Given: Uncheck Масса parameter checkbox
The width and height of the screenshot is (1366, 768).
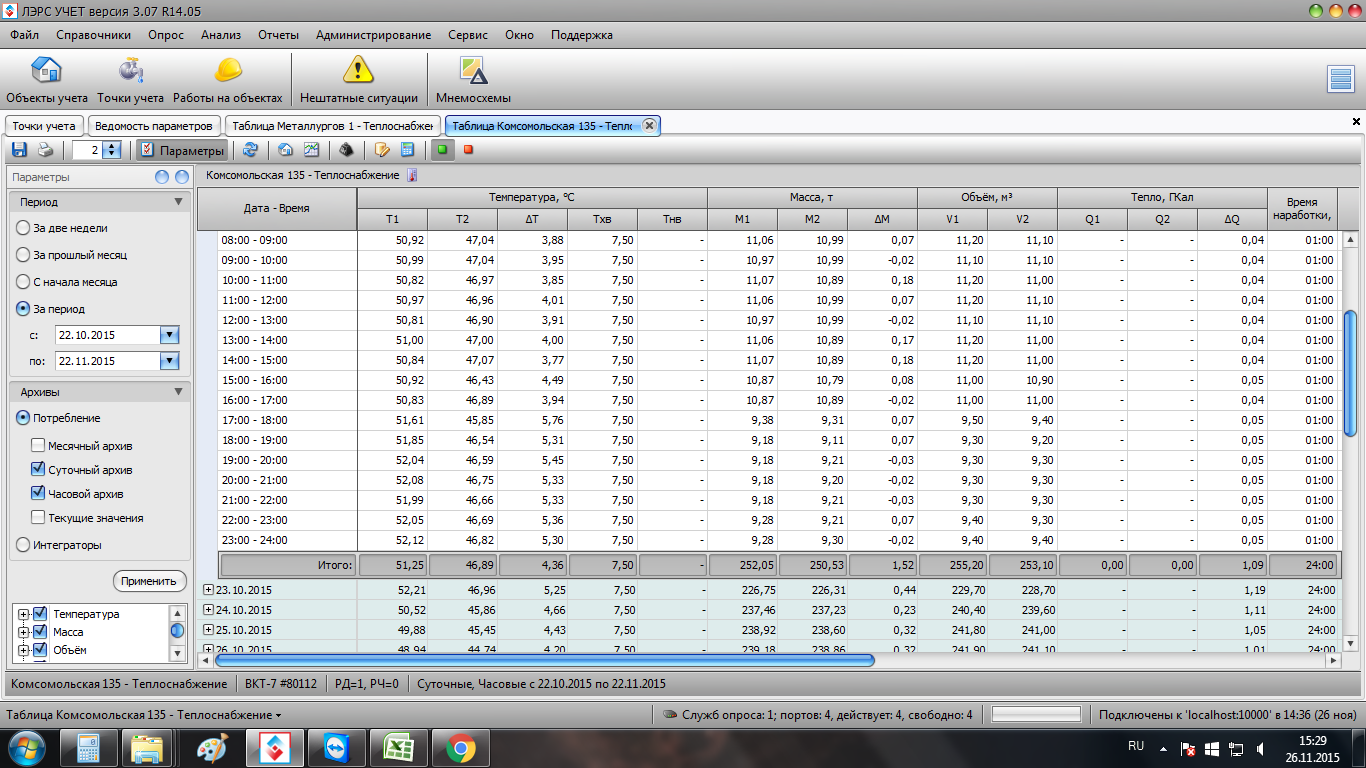Looking at the screenshot, I should click(x=41, y=632).
